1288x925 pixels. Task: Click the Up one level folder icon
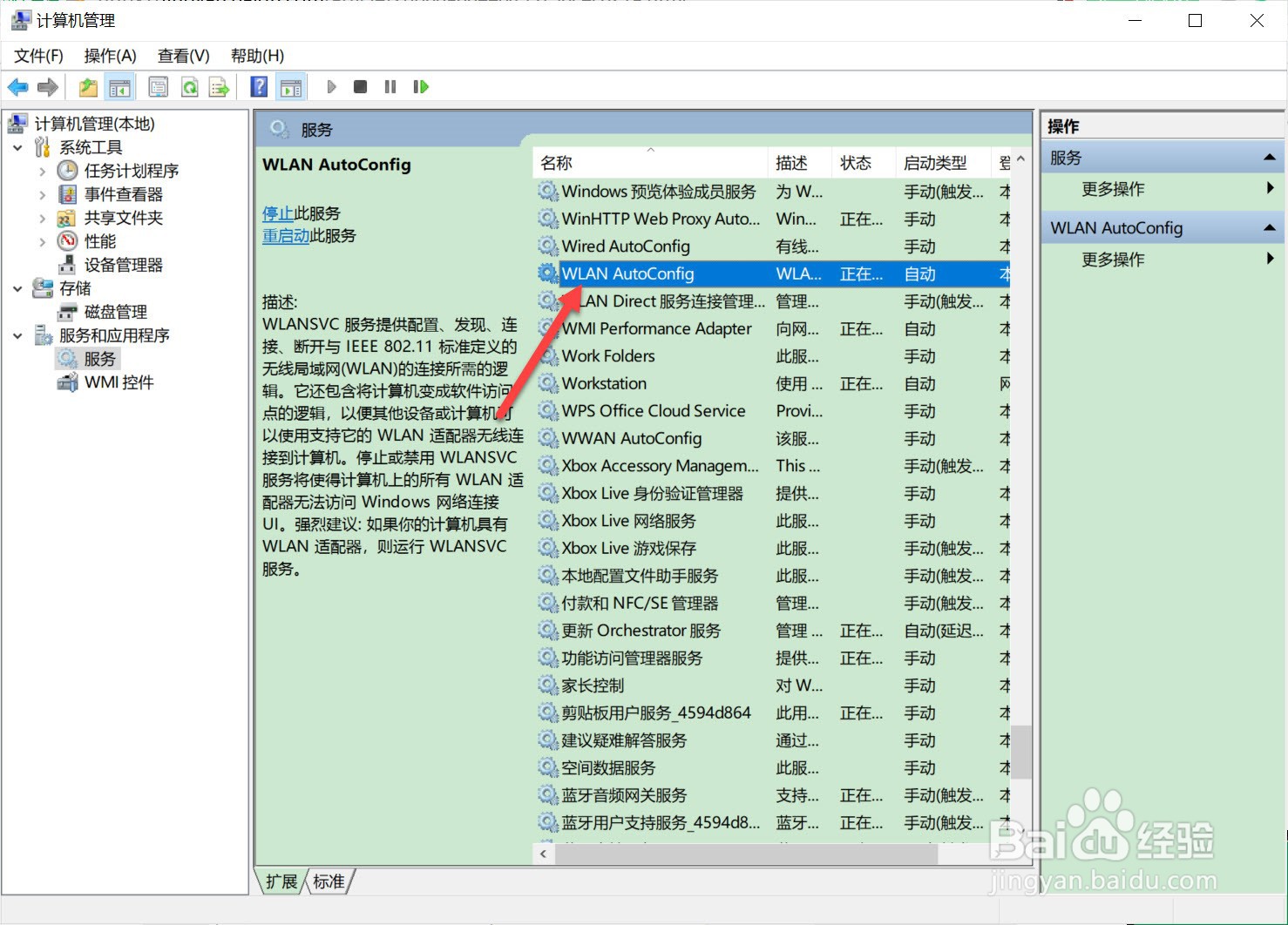88,87
